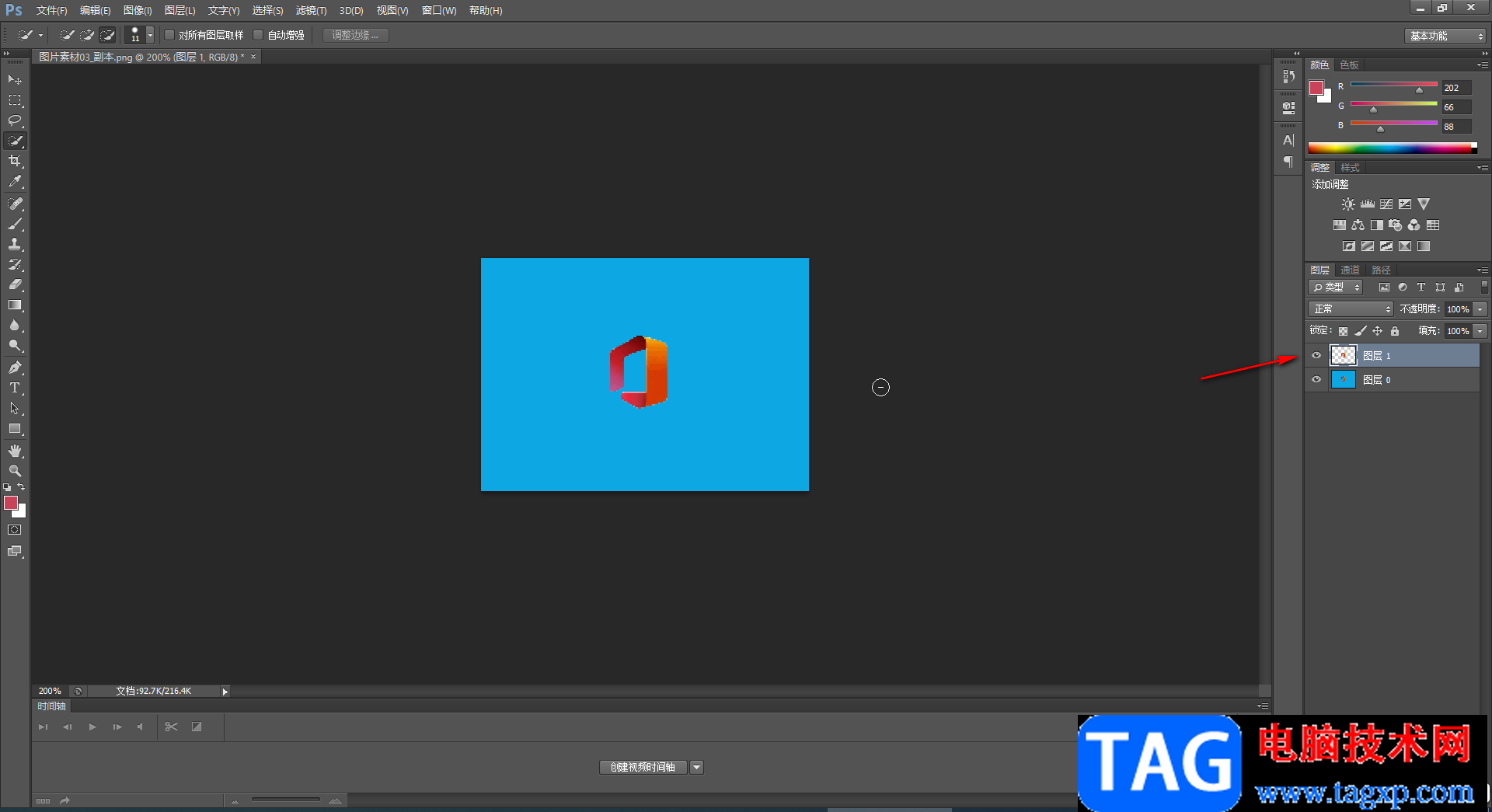
Task: Open opacity slider dropdown arrow
Action: (1480, 309)
